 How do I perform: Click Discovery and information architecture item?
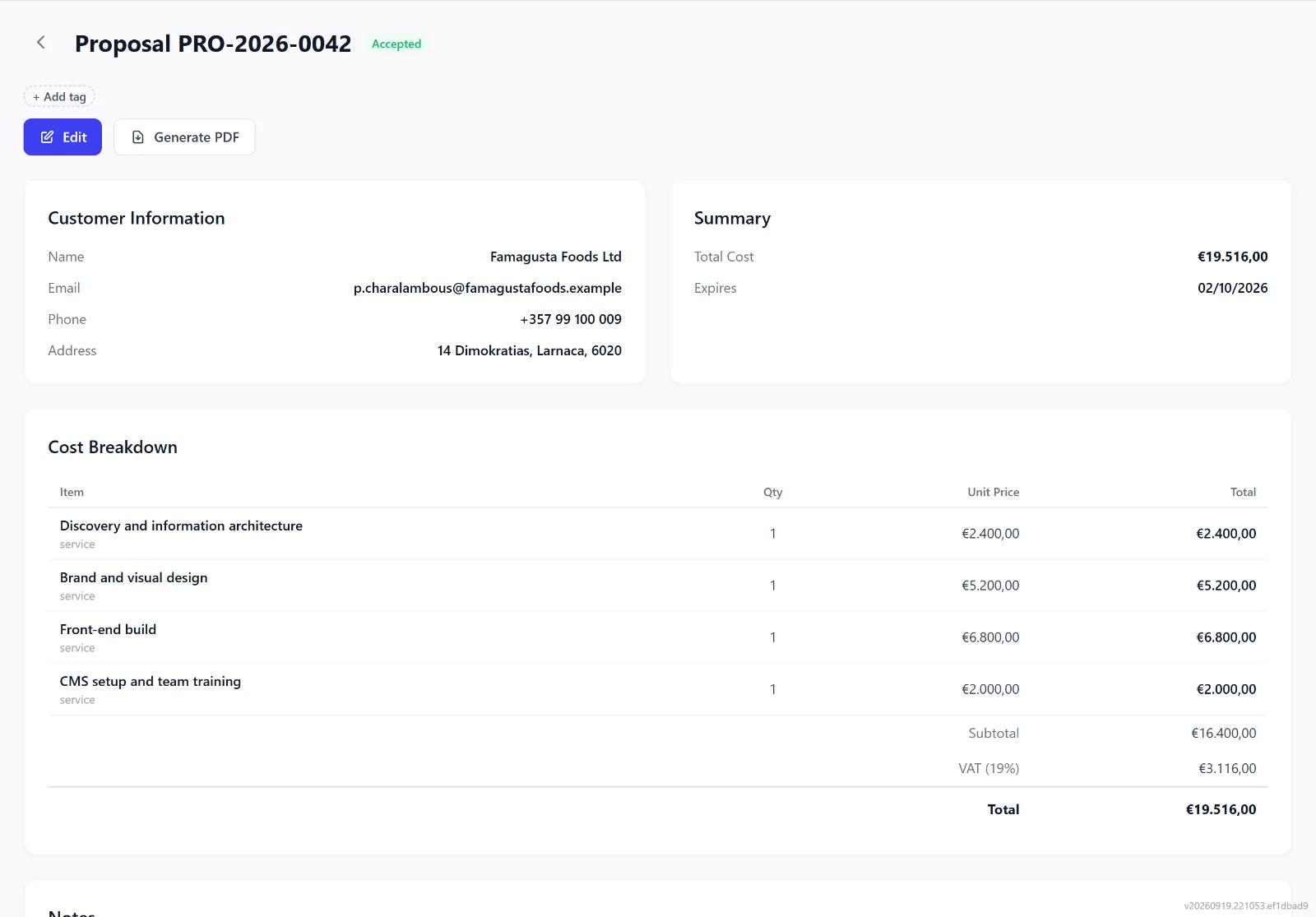(x=181, y=526)
